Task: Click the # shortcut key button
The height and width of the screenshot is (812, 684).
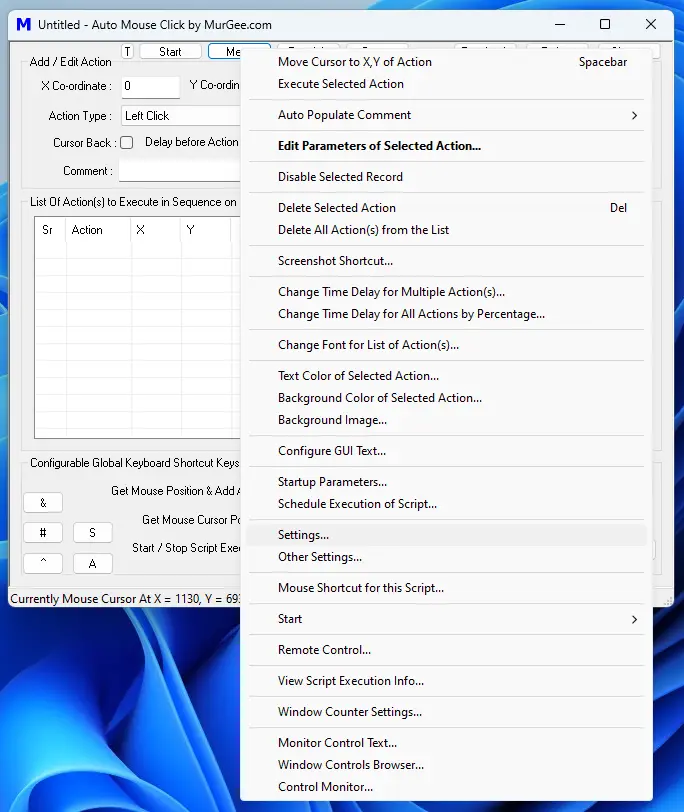Action: click(43, 532)
